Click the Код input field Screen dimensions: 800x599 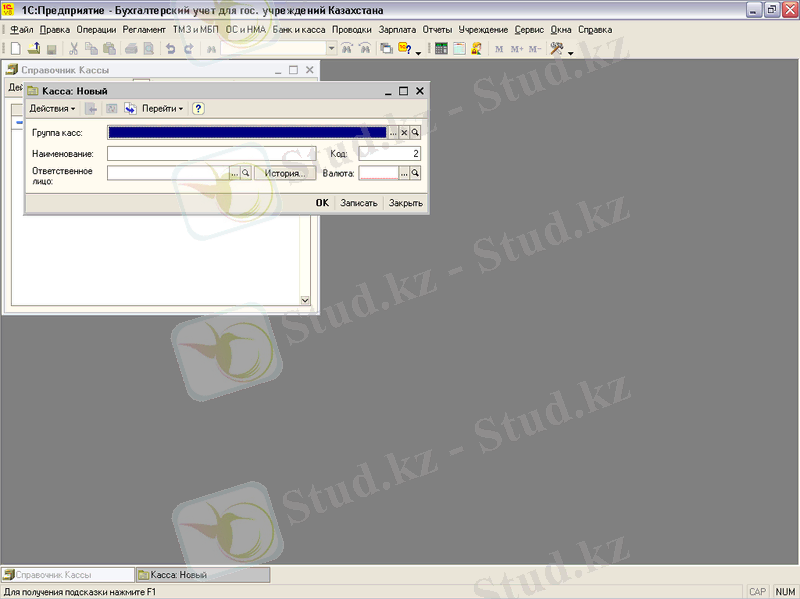(x=389, y=154)
